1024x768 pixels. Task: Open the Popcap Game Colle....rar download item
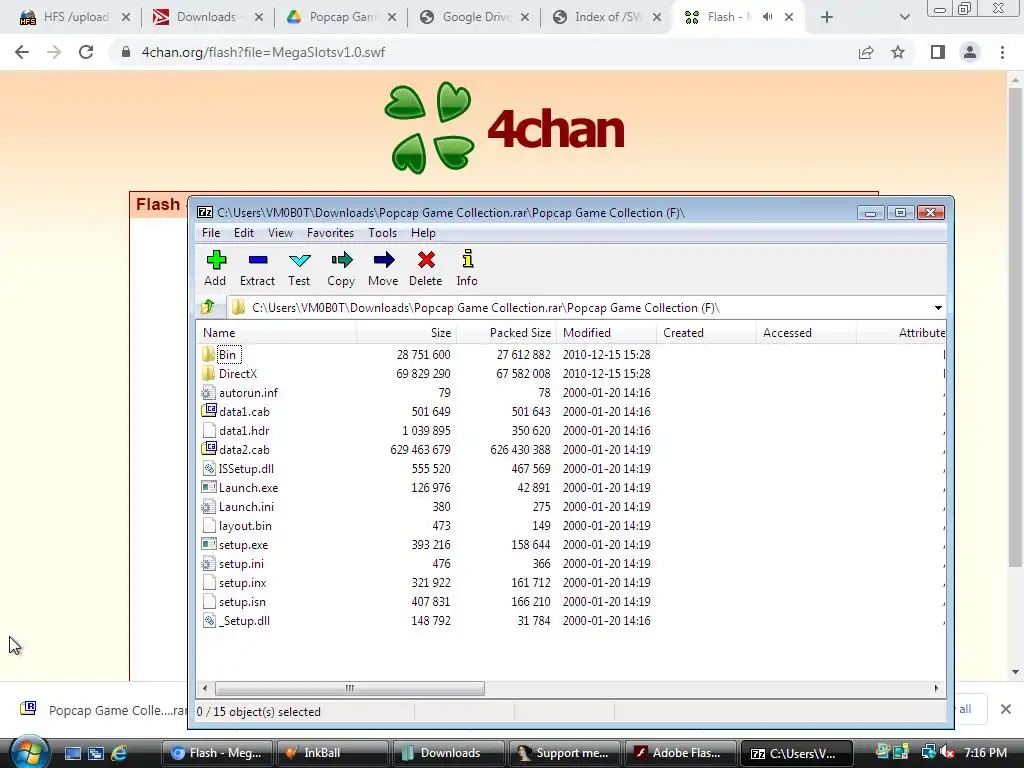pyautogui.click(x=104, y=710)
